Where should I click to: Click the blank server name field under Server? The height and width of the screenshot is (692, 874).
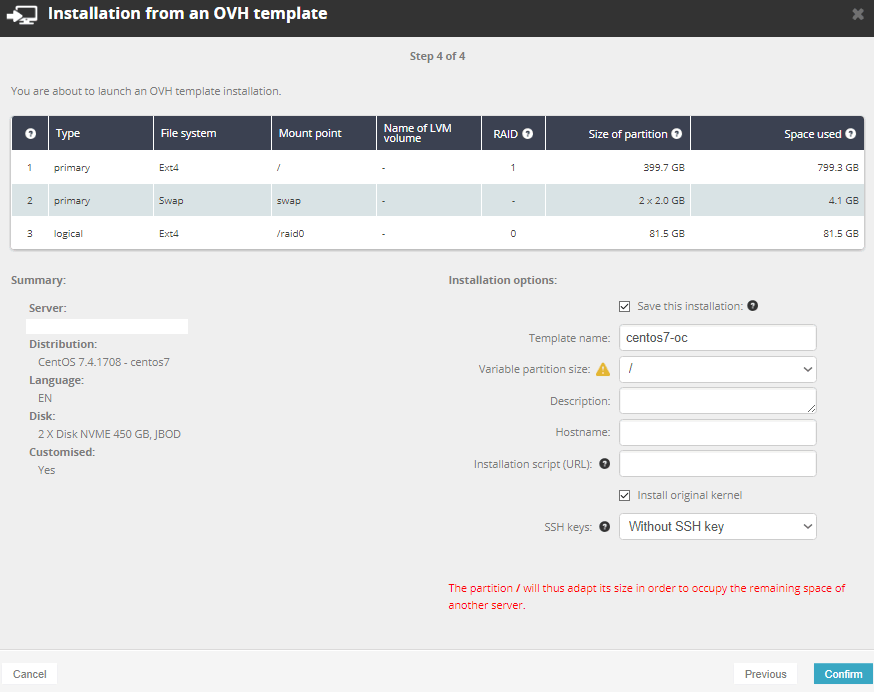pyautogui.click(x=107, y=326)
